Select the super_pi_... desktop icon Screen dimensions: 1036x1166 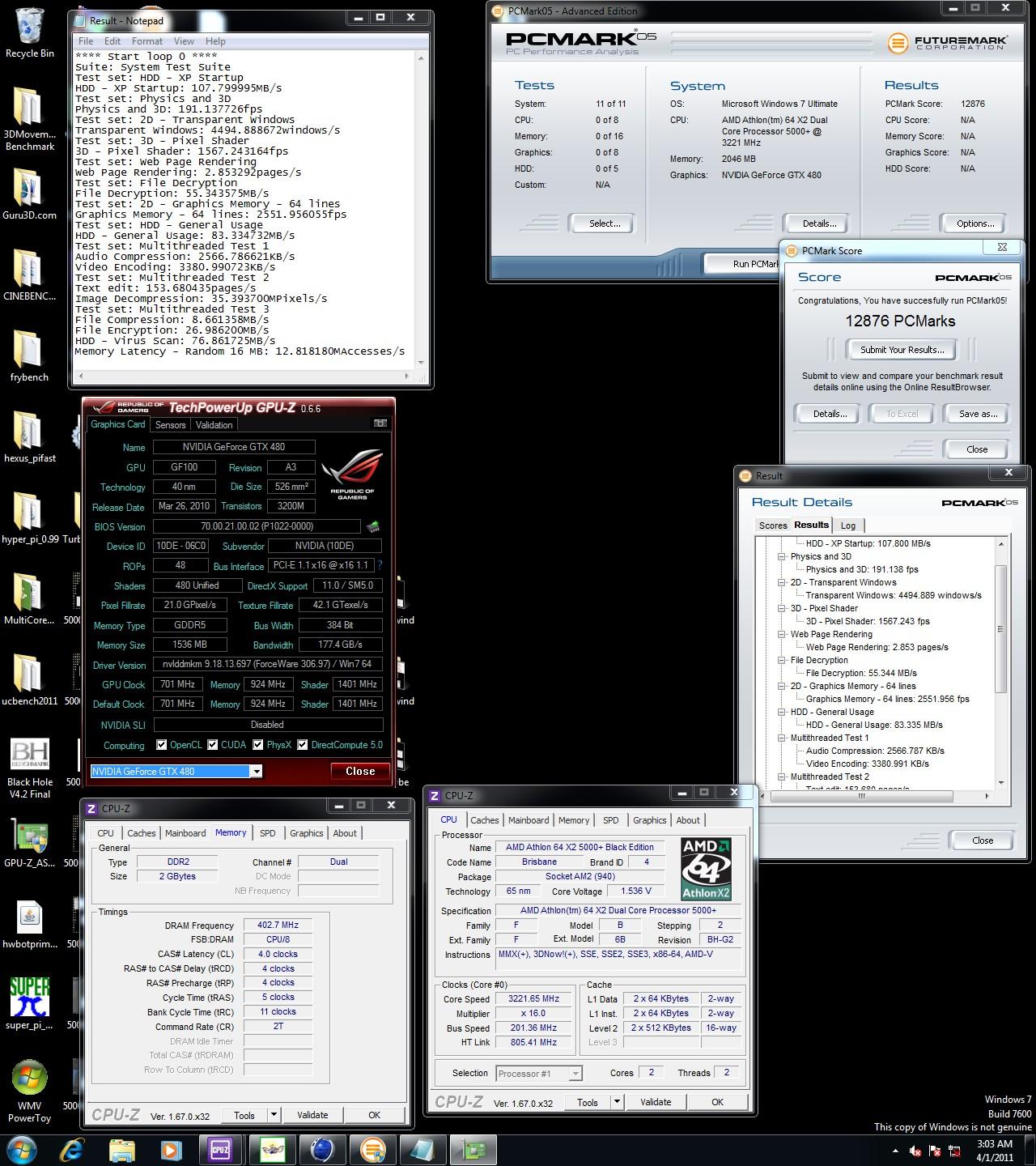tap(29, 1005)
